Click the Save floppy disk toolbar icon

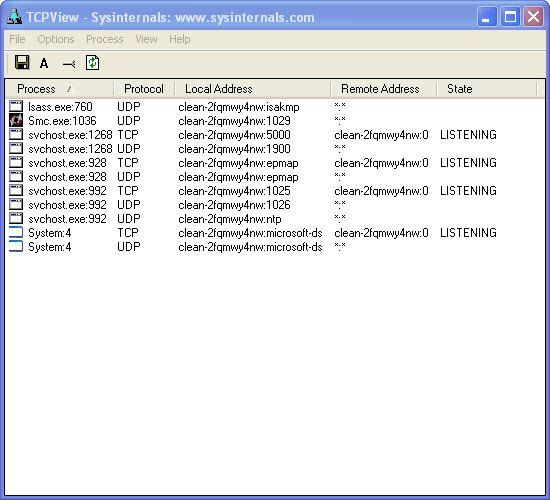coord(22,63)
